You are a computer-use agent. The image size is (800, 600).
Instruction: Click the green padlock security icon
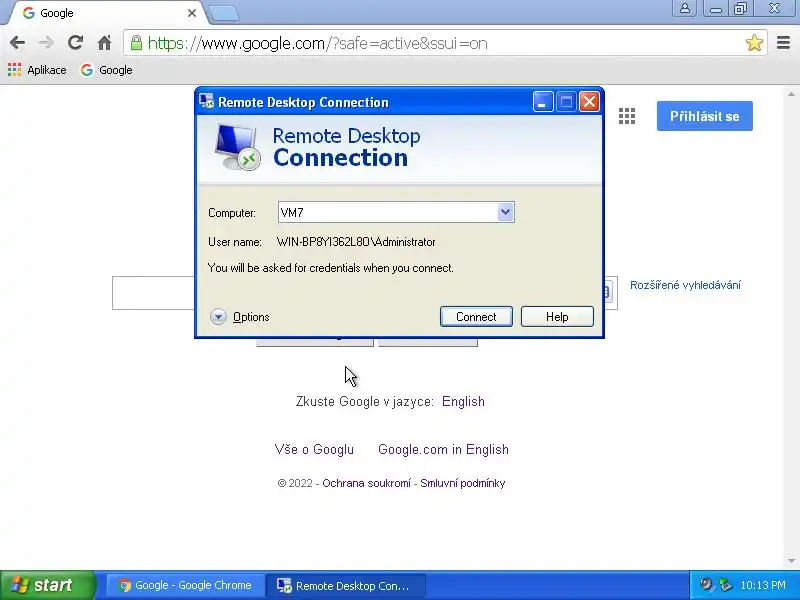[x=136, y=43]
